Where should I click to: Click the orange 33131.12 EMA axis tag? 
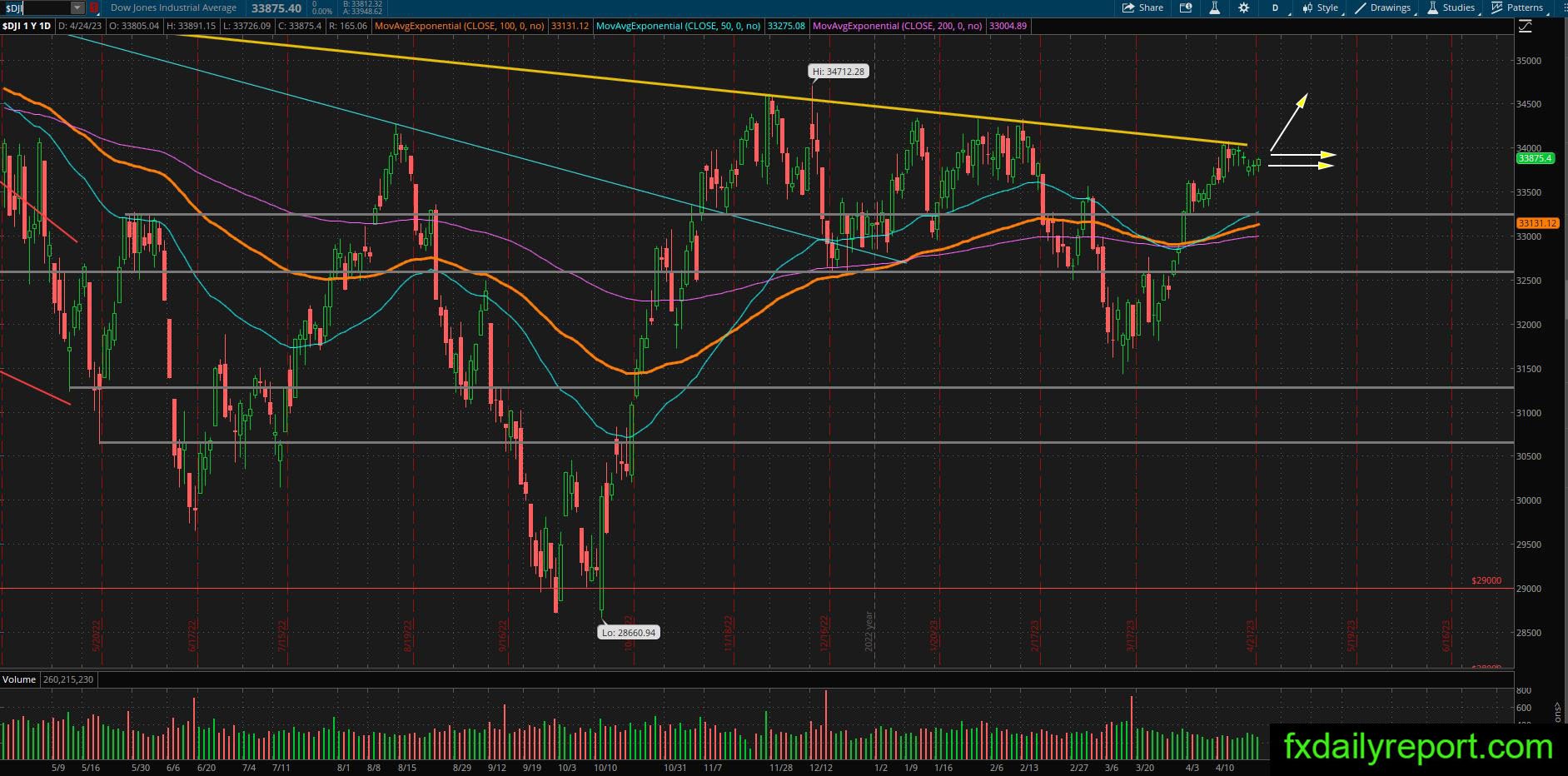1537,223
